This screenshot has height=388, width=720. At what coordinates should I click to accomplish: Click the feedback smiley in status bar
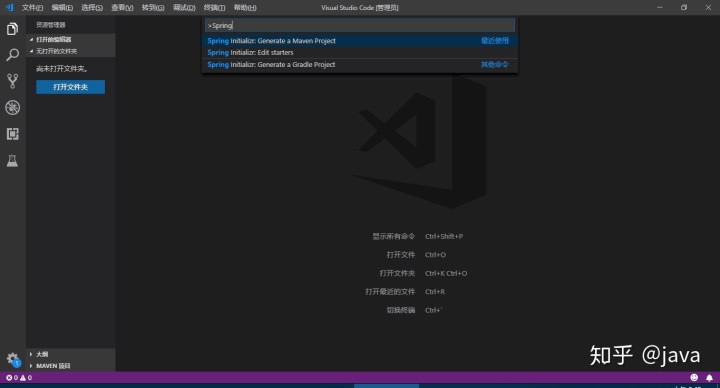click(x=694, y=377)
